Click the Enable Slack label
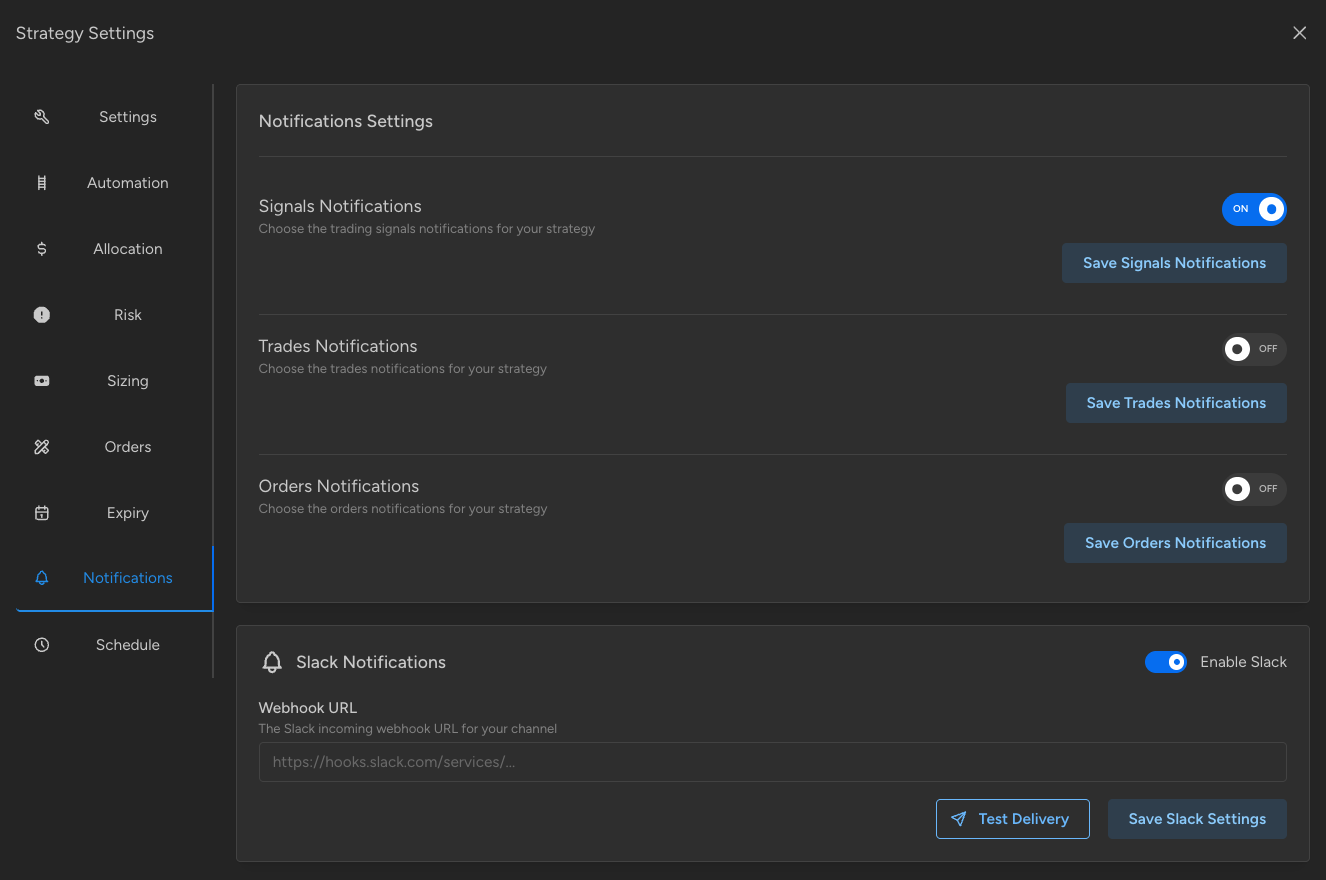The image size is (1326, 880). 1243,662
